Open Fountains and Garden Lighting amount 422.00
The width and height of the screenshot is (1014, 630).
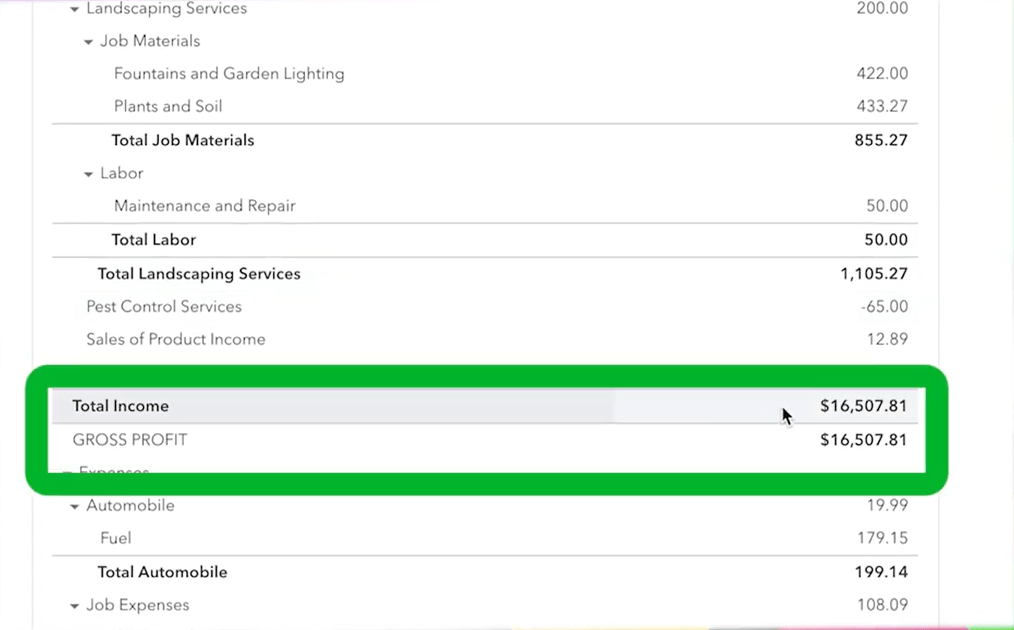coord(882,73)
